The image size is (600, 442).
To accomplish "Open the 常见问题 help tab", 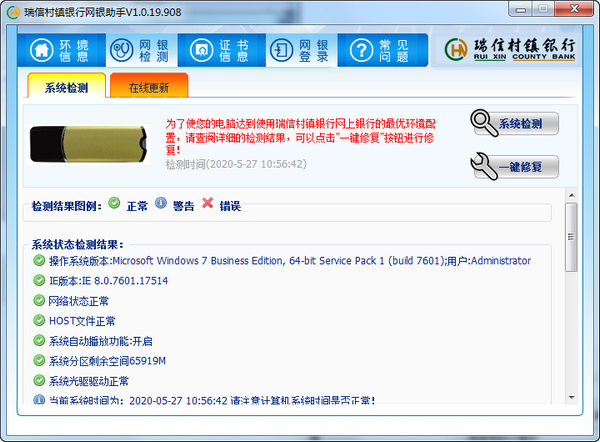I will 383,50.
